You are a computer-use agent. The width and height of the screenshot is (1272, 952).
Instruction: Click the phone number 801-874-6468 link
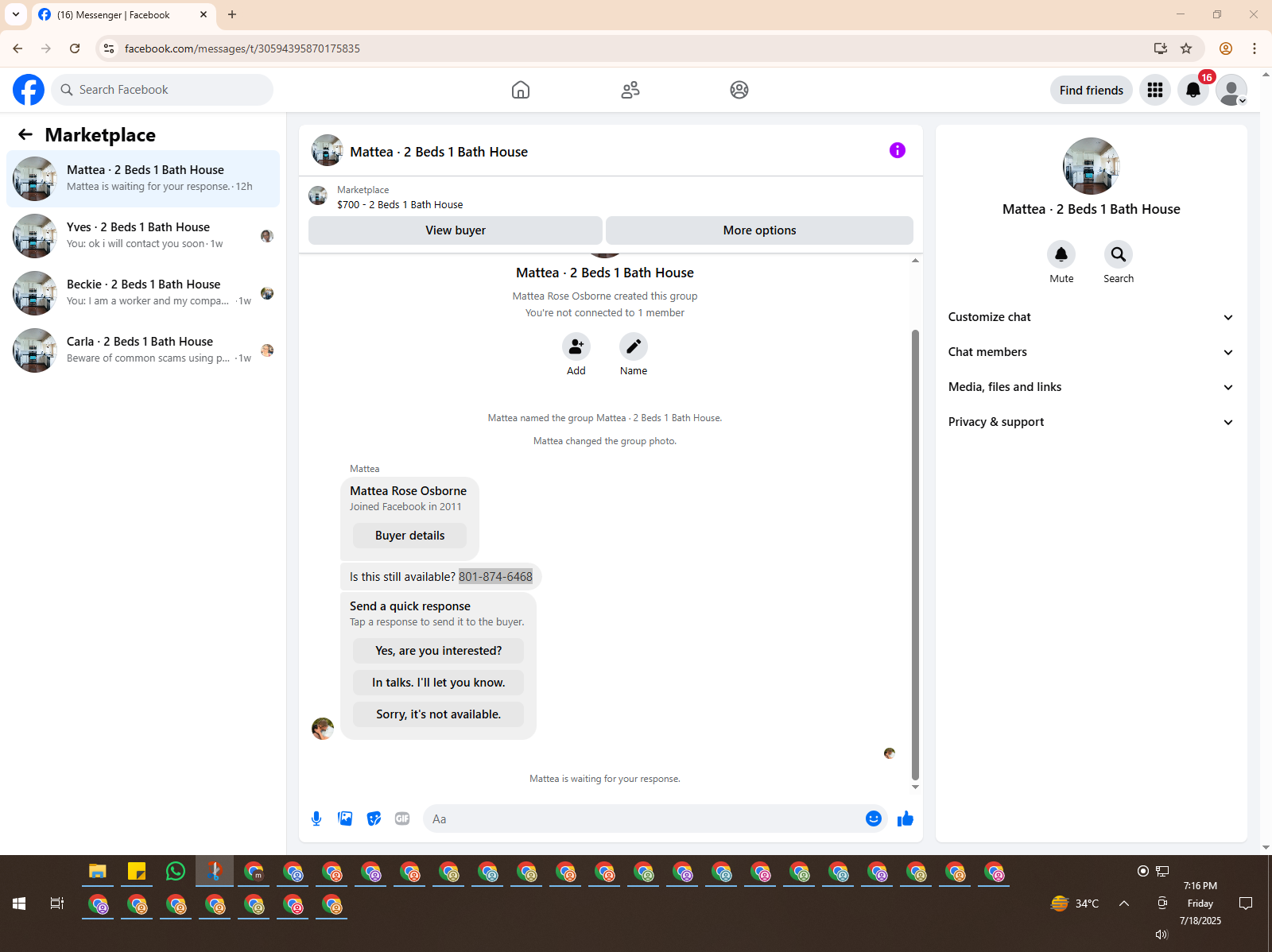coord(495,577)
